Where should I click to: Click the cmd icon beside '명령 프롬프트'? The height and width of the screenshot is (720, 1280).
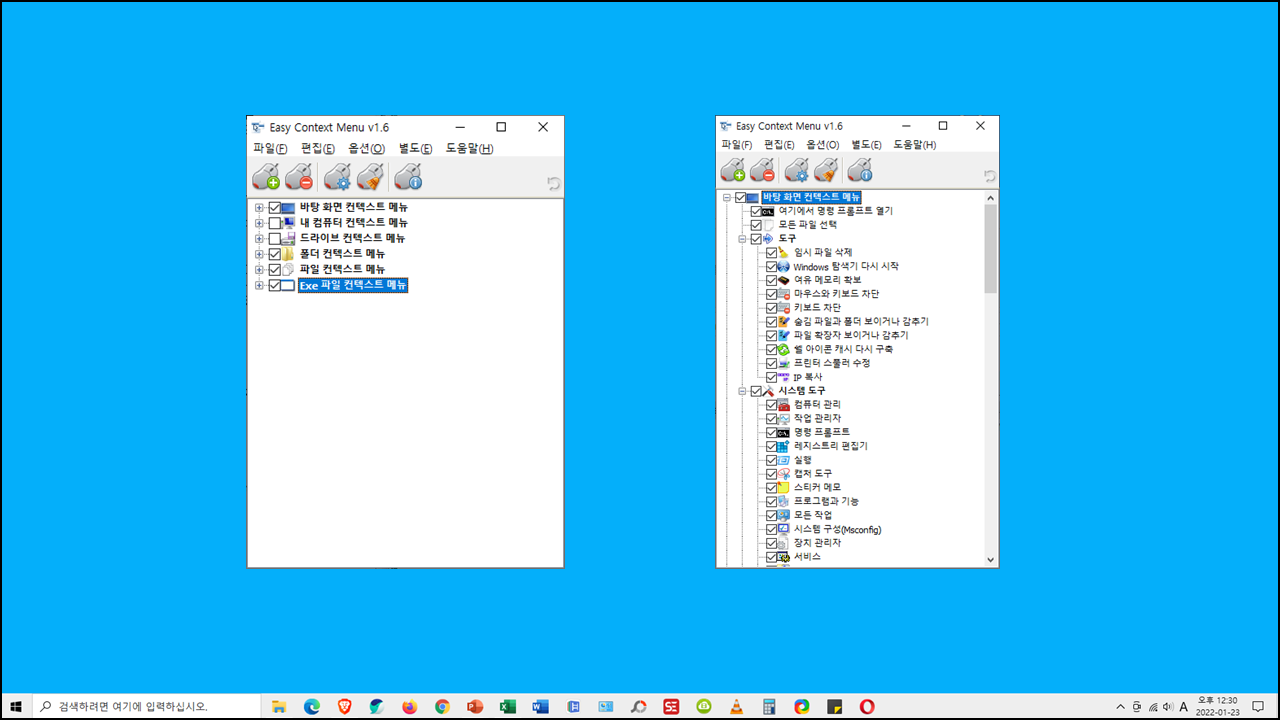784,432
